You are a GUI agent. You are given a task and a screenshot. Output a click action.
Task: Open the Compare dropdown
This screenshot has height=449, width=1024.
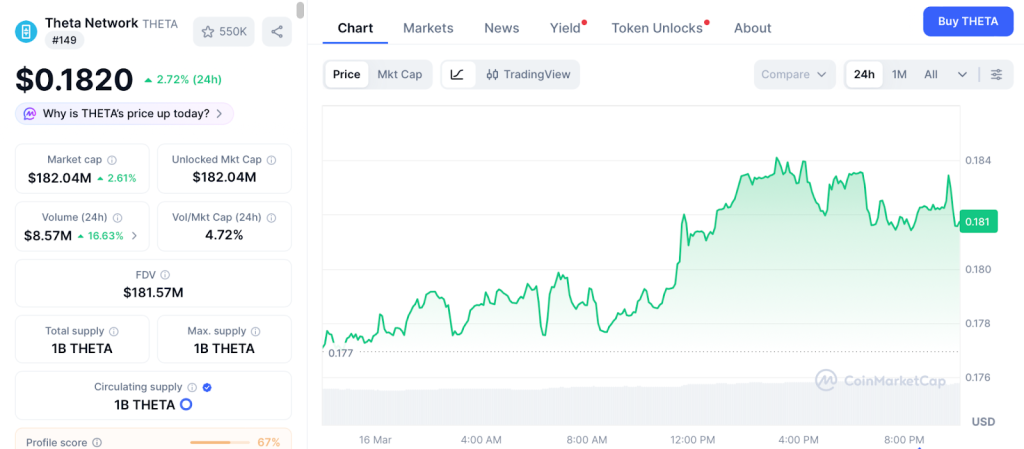(x=795, y=74)
